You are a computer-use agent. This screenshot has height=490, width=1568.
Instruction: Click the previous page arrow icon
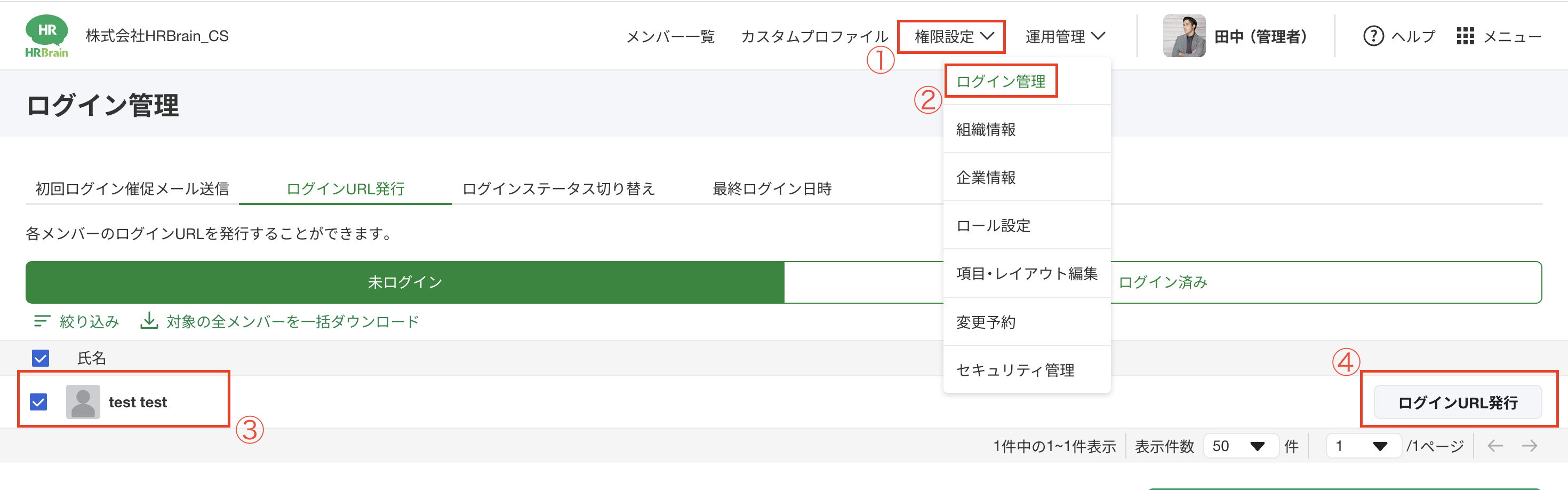click(x=1495, y=446)
